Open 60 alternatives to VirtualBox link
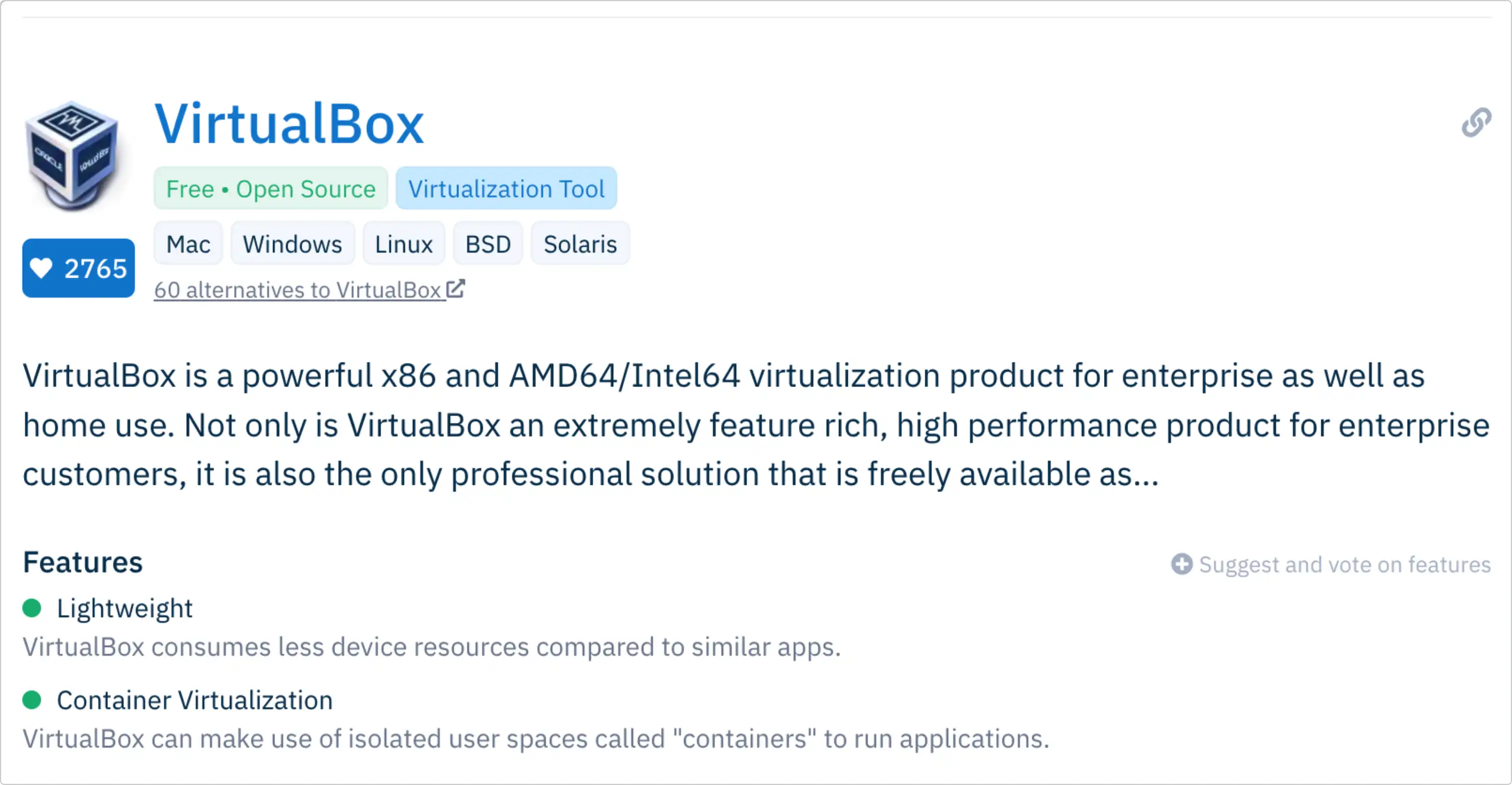This screenshot has width=1512, height=785. [x=298, y=290]
